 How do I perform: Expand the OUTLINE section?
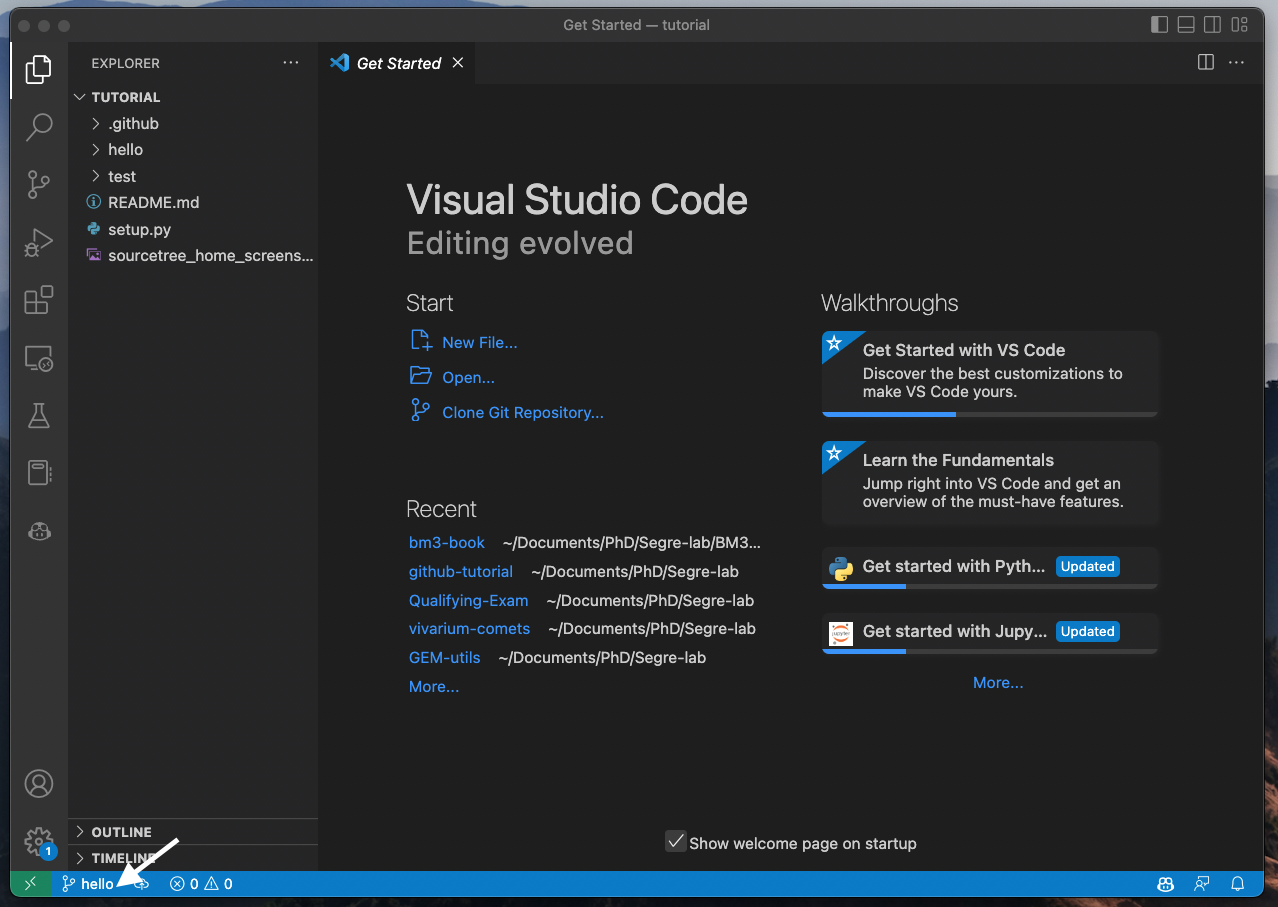(193, 832)
